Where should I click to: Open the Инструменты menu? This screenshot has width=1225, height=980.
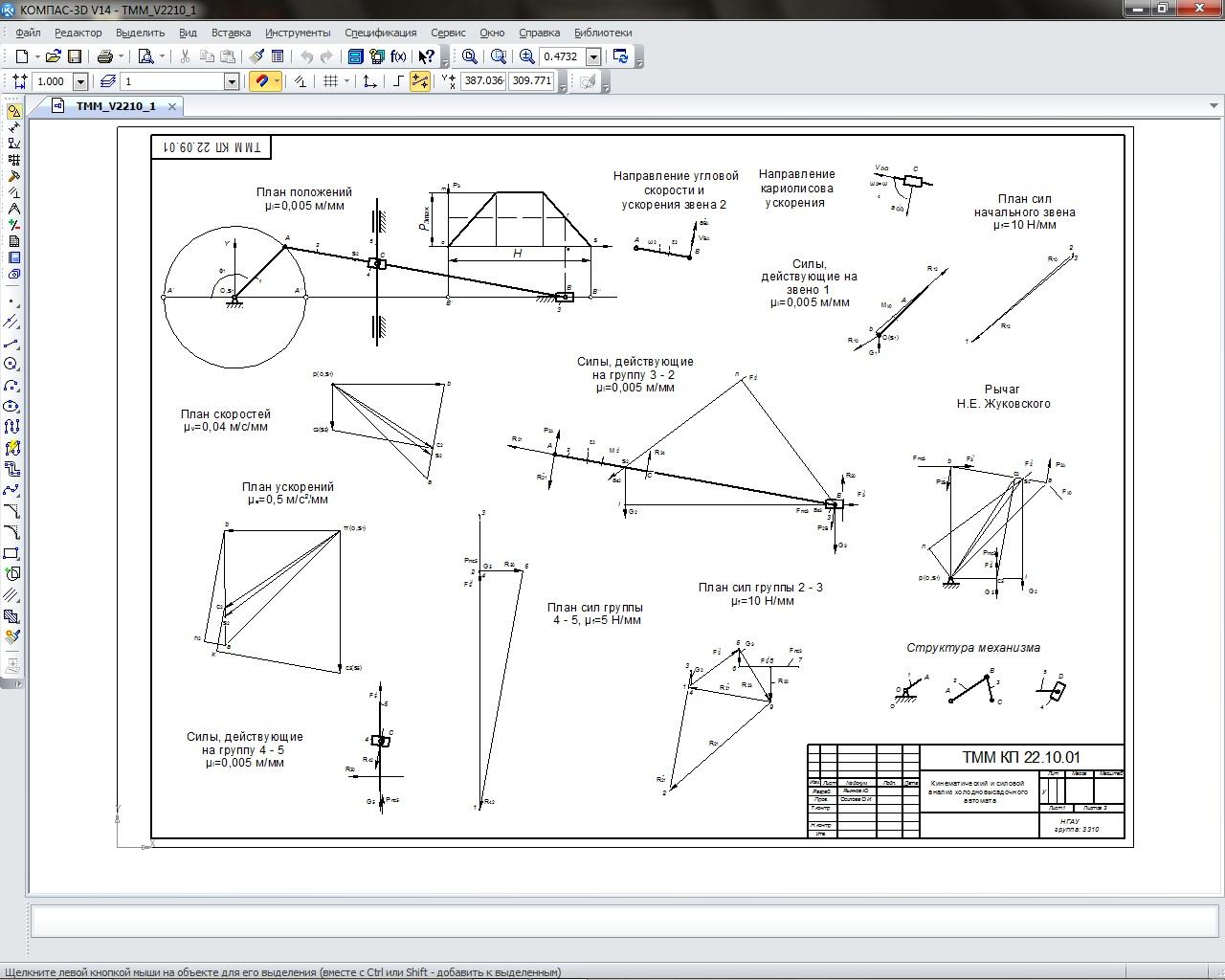pyautogui.click(x=298, y=33)
